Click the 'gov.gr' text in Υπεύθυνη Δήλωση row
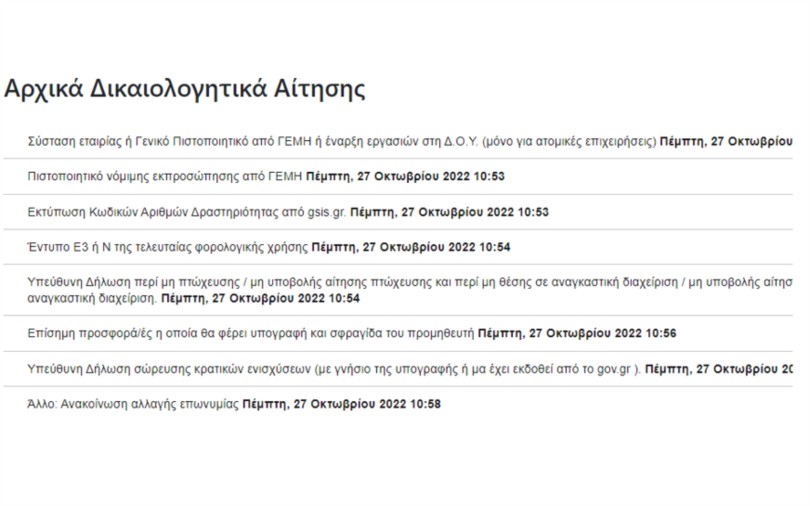The image size is (810, 506). pyautogui.click(x=614, y=370)
